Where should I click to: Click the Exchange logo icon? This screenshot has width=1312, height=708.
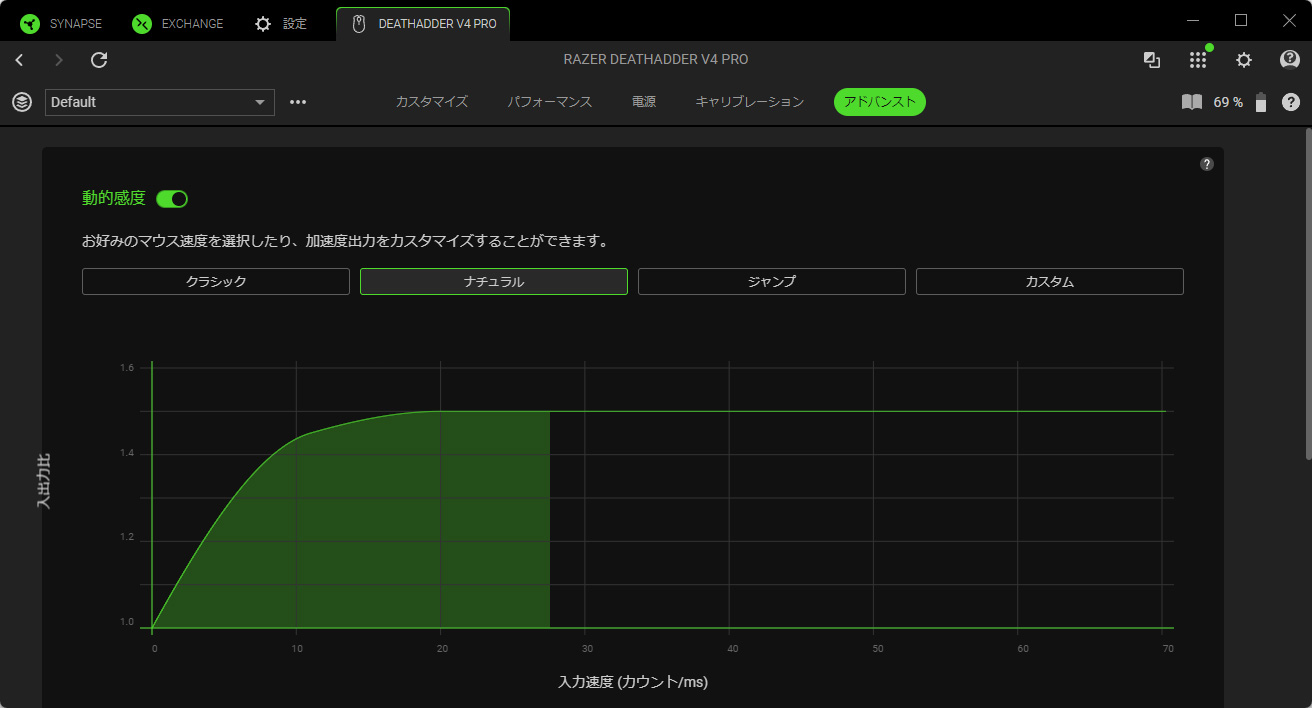142,23
